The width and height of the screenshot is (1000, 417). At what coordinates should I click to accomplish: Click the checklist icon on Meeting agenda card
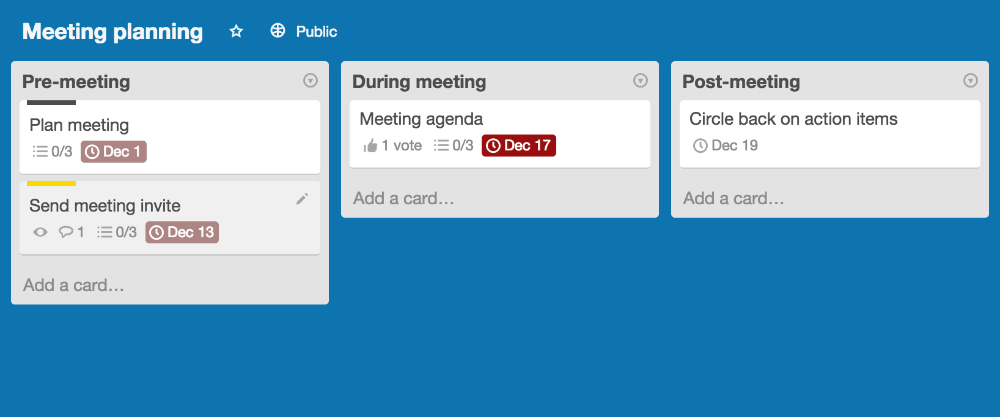point(441,146)
